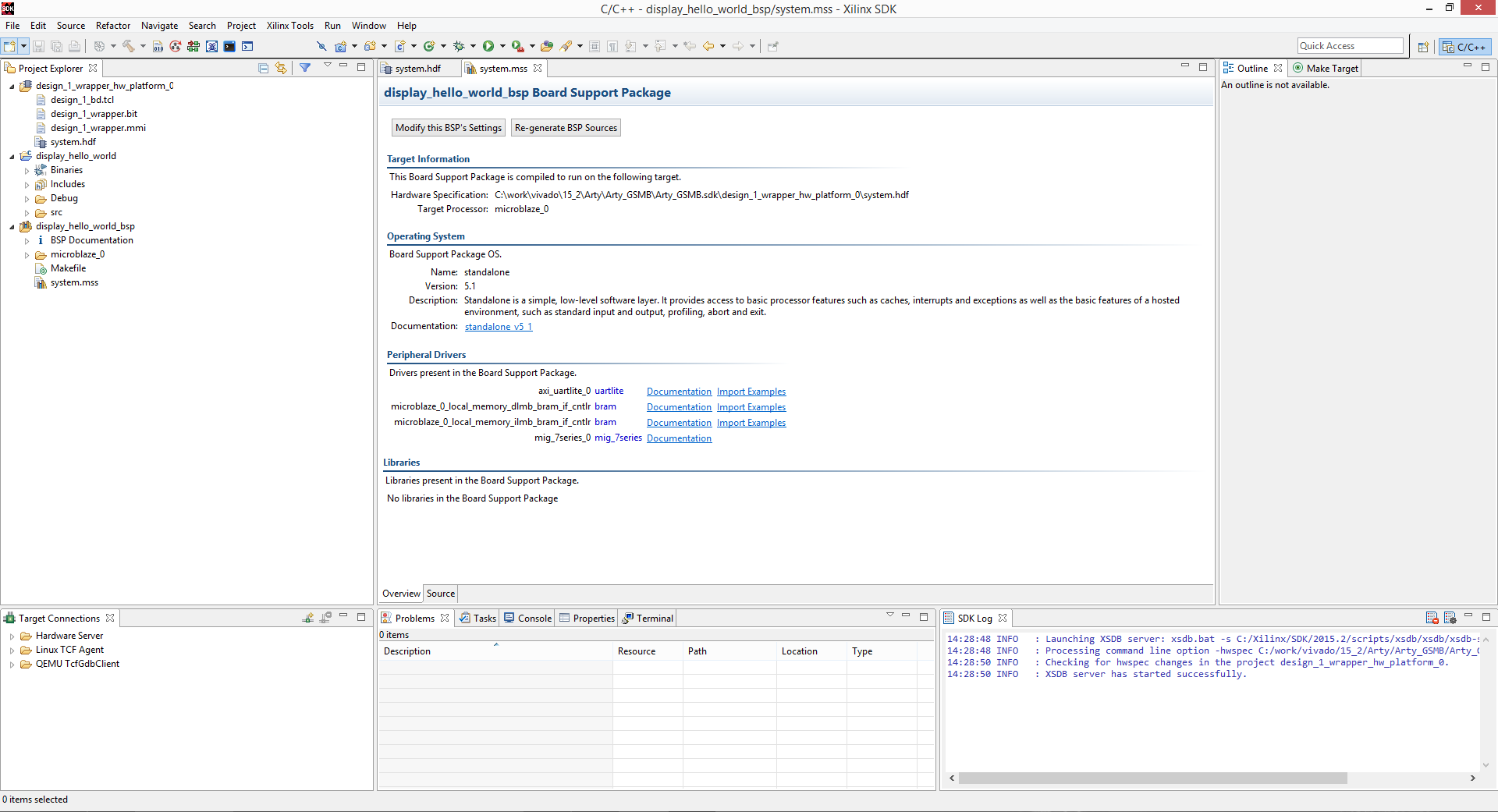The height and width of the screenshot is (812, 1498).
Task: Click Clear Log icon in SDK Log
Action: 1432,618
